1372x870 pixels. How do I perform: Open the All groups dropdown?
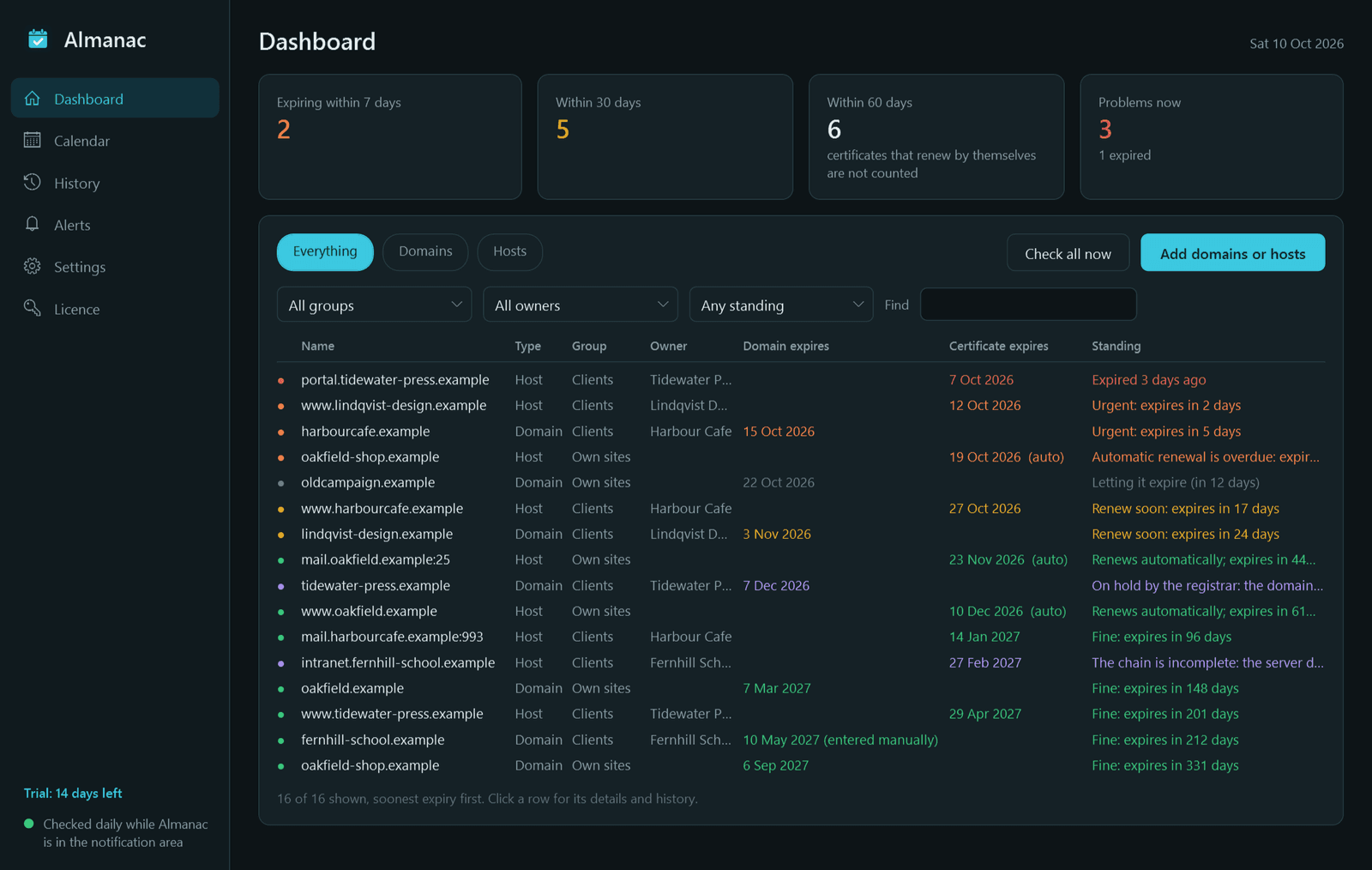[x=374, y=305]
